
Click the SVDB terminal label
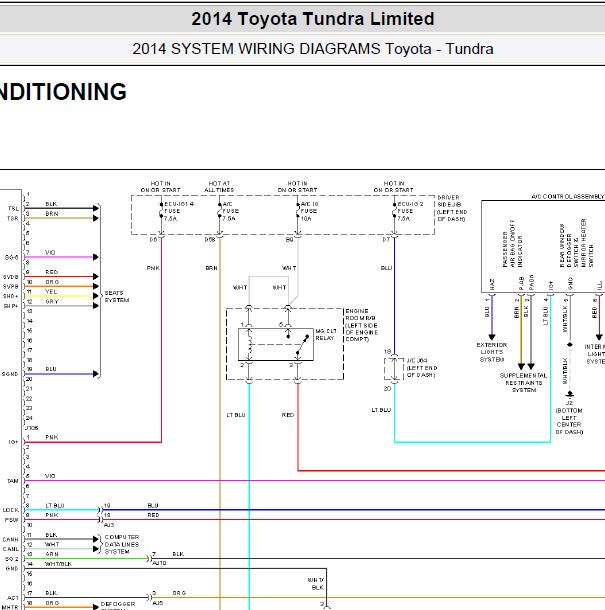pos(11,277)
